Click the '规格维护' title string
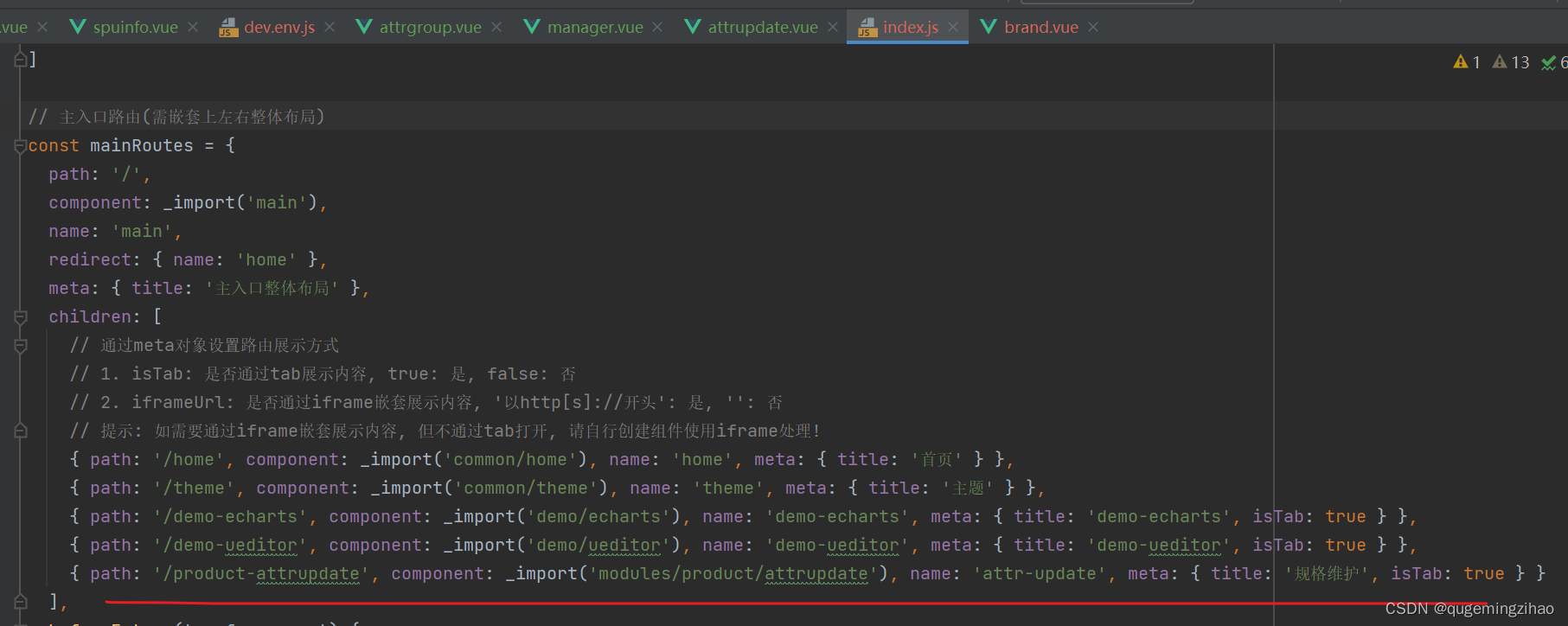 pyautogui.click(x=1331, y=573)
